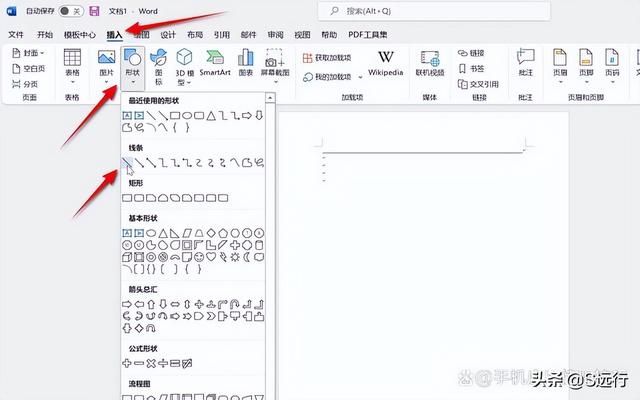
Task: Click 获取加载项 (Get Add-ins)
Action: tap(327, 58)
